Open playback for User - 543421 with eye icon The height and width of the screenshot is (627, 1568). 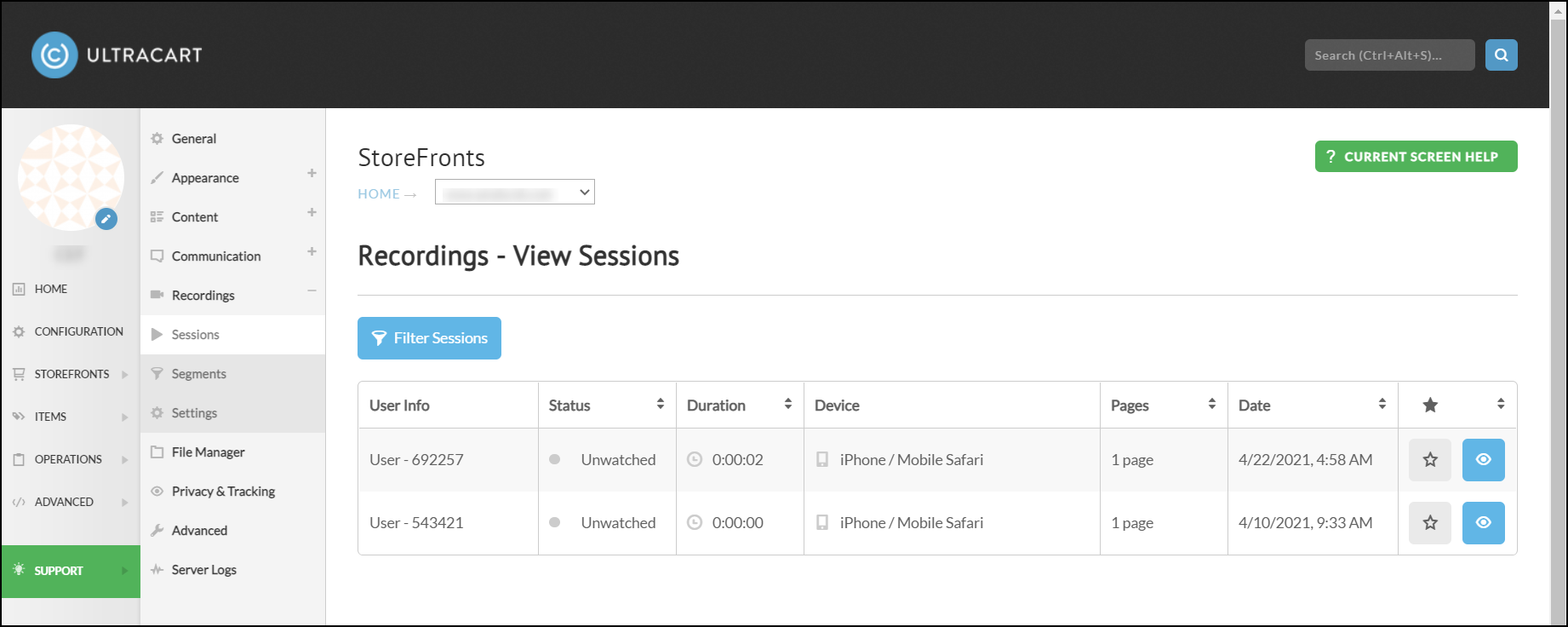point(1483,522)
